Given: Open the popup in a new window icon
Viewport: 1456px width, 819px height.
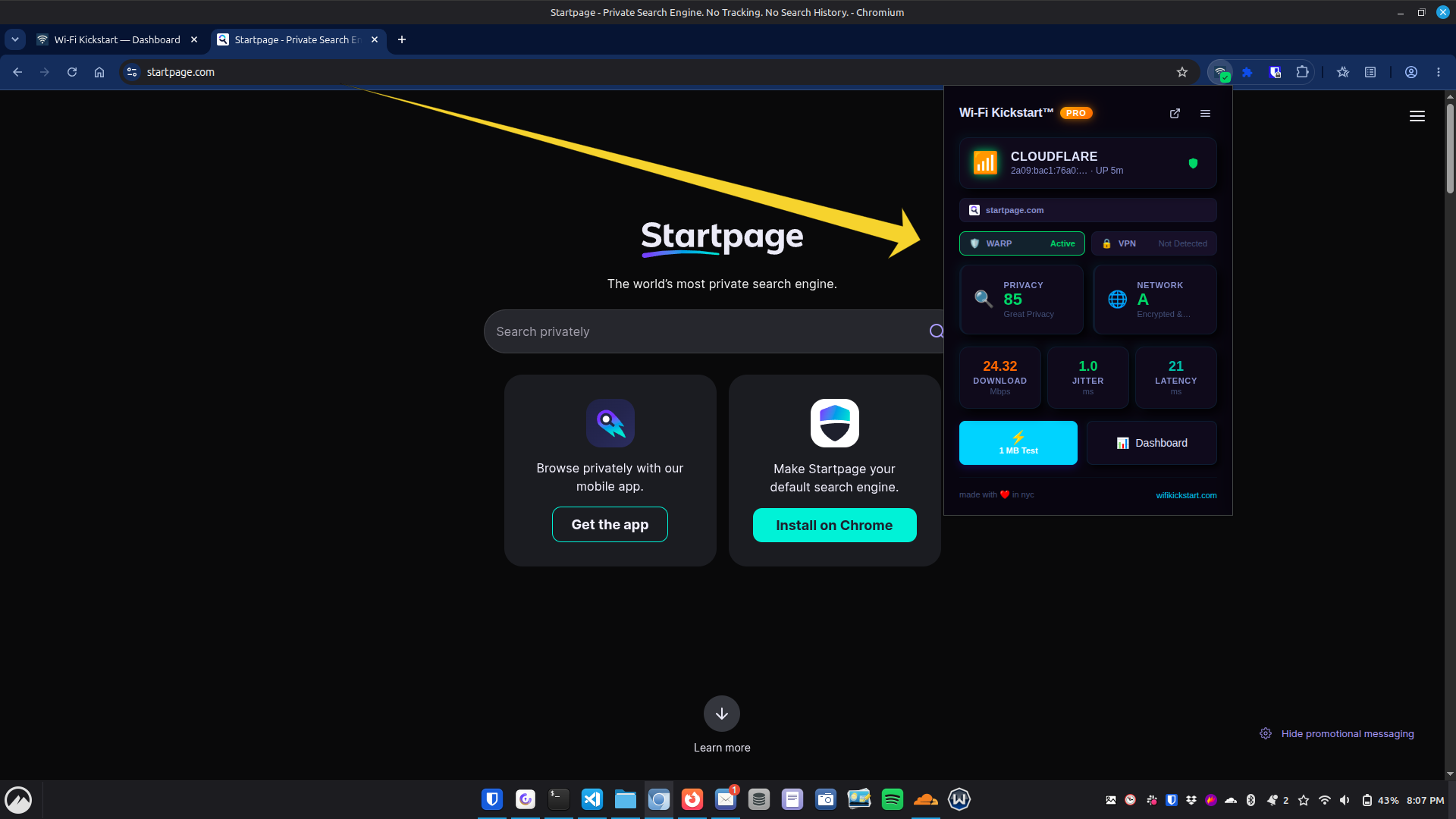Looking at the screenshot, I should coord(1175,113).
